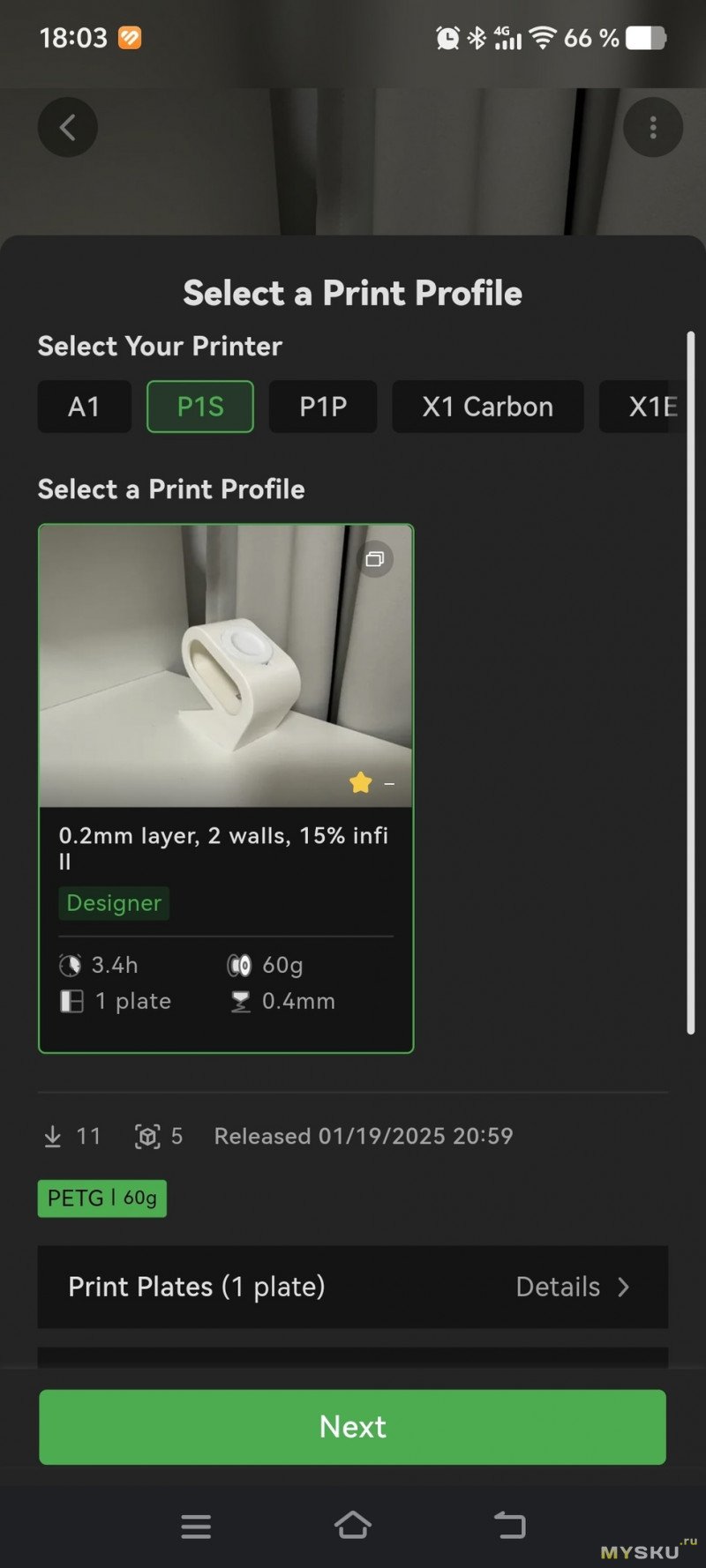Image resolution: width=706 pixels, height=1568 pixels.
Task: Tap the download count icon
Action: click(53, 1136)
